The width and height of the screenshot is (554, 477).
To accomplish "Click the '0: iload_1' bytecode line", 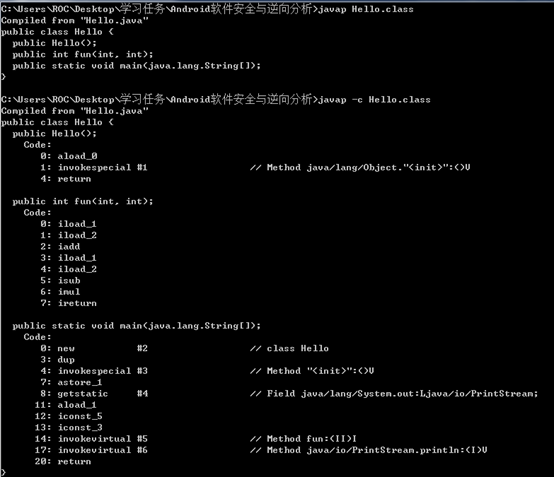I will pos(68,224).
